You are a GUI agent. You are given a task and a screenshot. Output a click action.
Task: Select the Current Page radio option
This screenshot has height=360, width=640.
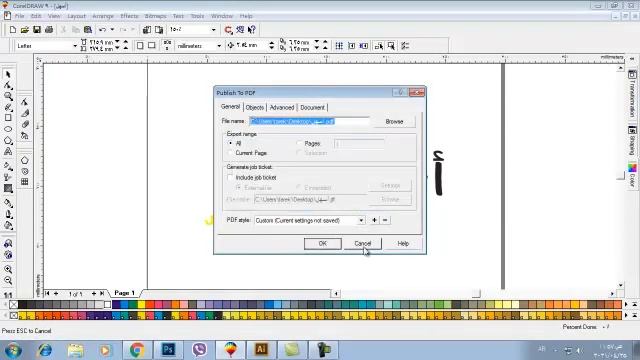pos(231,153)
